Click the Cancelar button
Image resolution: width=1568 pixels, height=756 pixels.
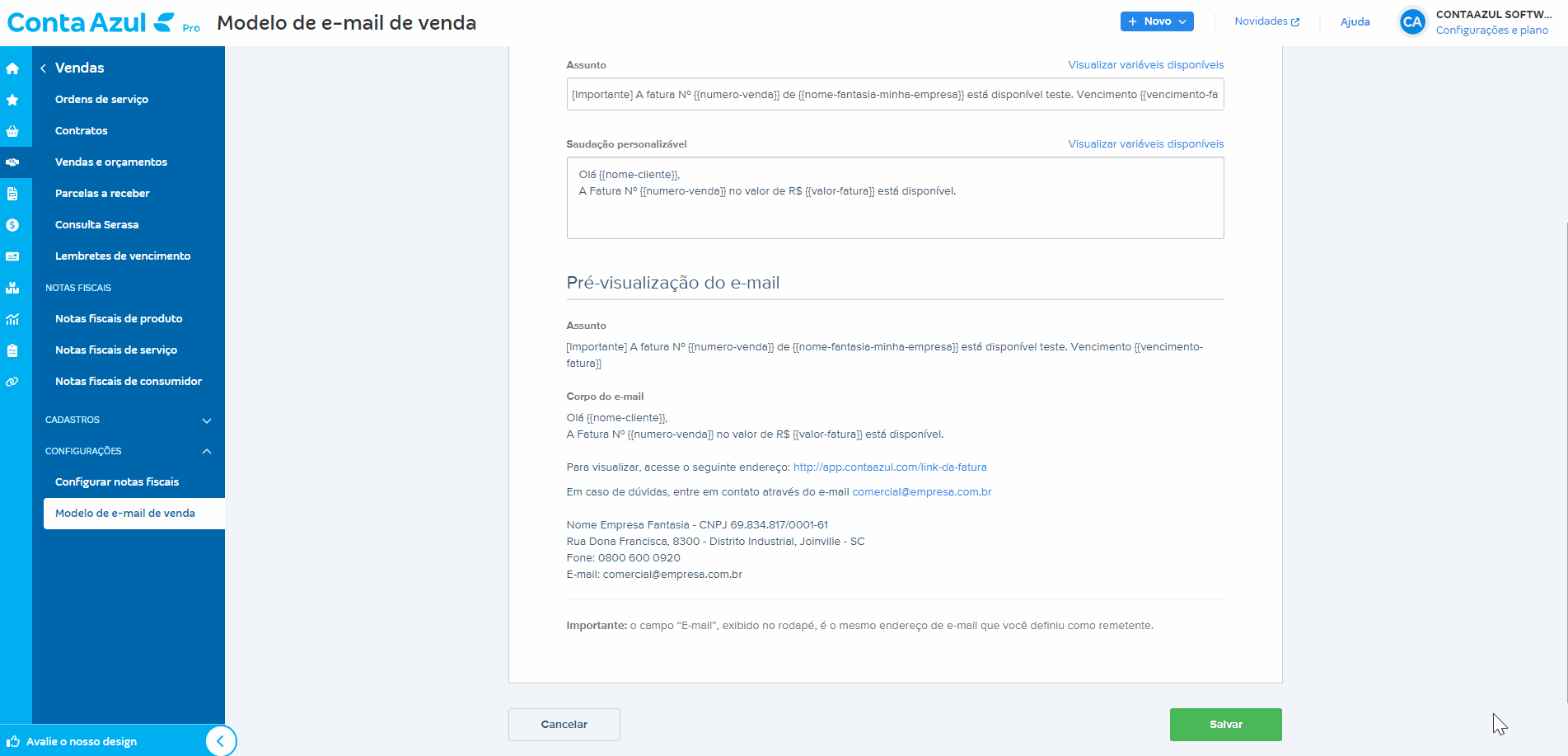click(x=564, y=725)
